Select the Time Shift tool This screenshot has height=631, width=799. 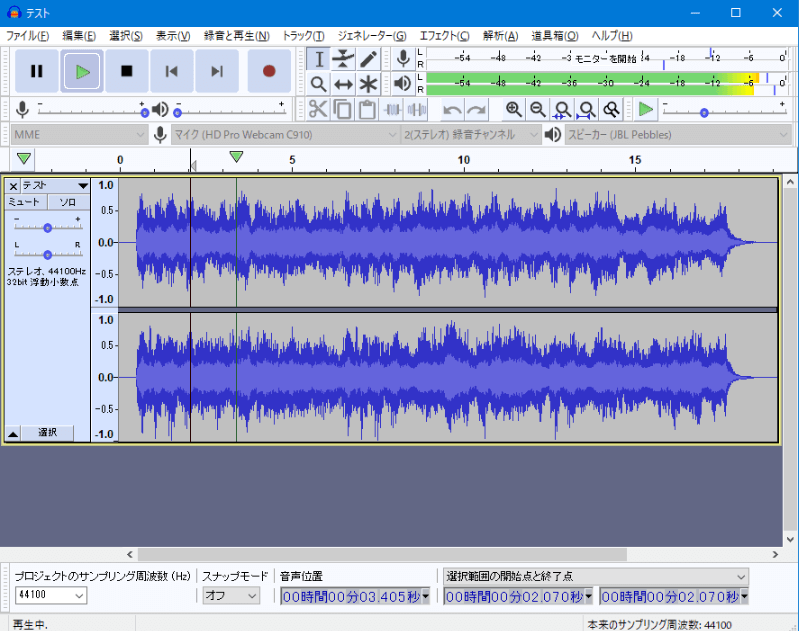343,84
